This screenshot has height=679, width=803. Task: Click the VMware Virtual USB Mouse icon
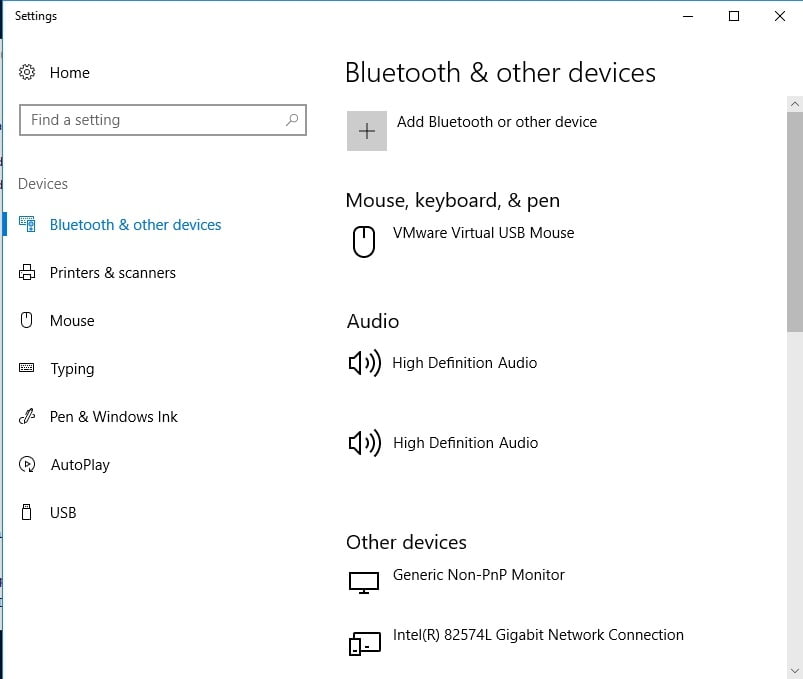[364, 241]
